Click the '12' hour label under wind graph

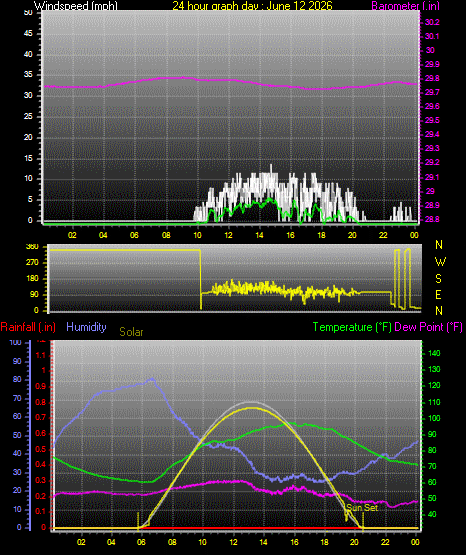pos(229,235)
